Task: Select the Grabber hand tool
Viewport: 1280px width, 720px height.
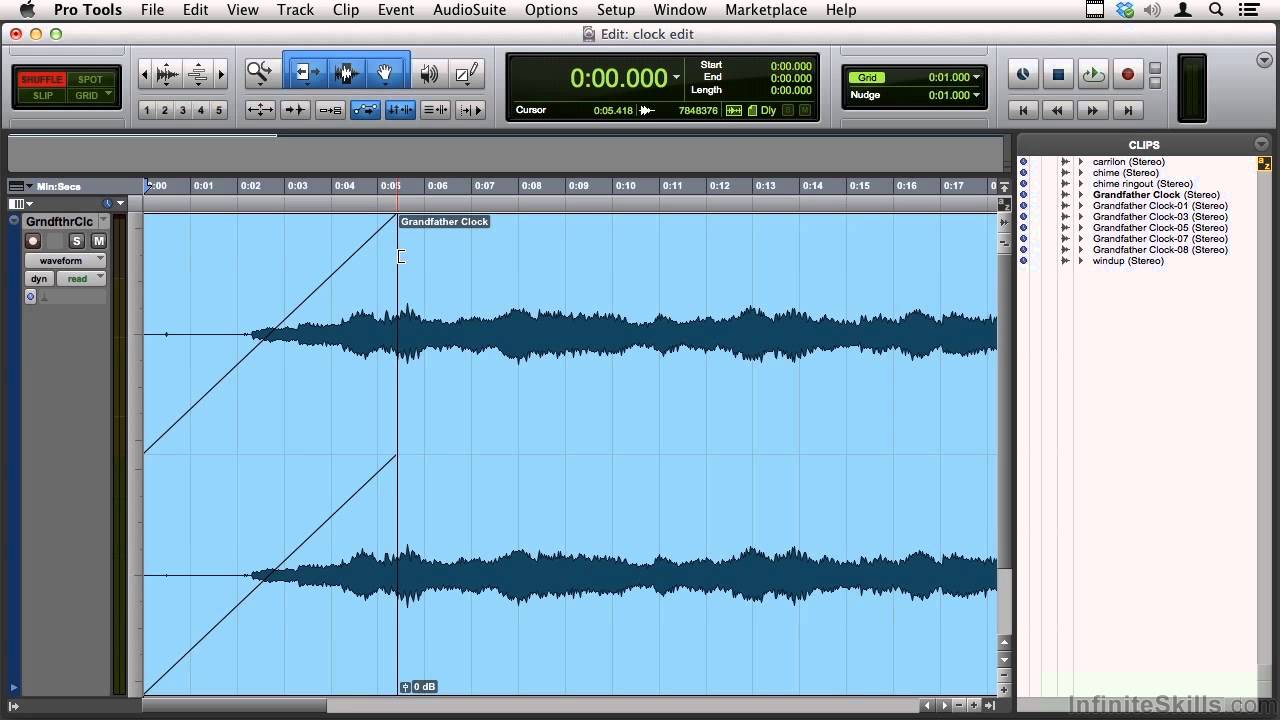Action: [x=385, y=73]
